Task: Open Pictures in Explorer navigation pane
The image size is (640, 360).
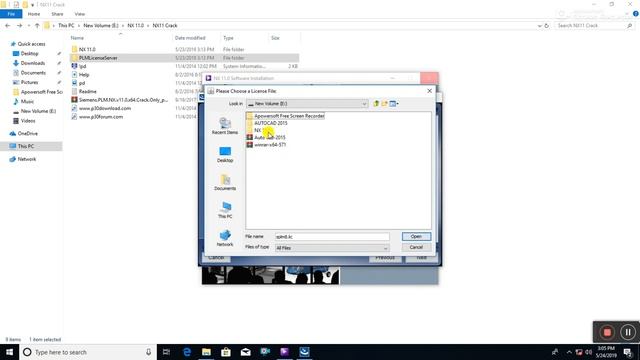Action: tap(26, 82)
